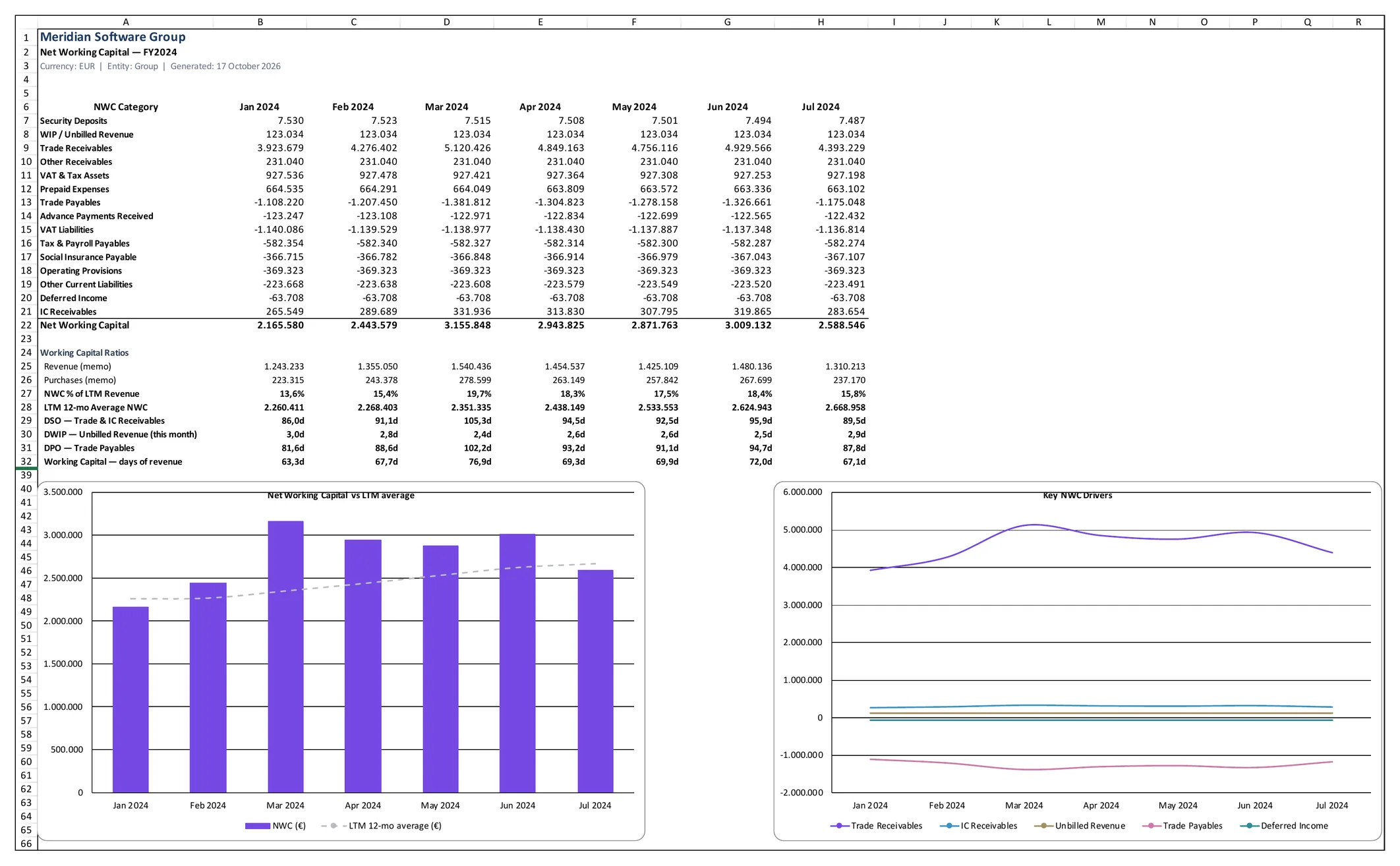1400x866 pixels.
Task: Select LTM 12-mo Average NWC value 2.668.958
Action: [x=846, y=407]
